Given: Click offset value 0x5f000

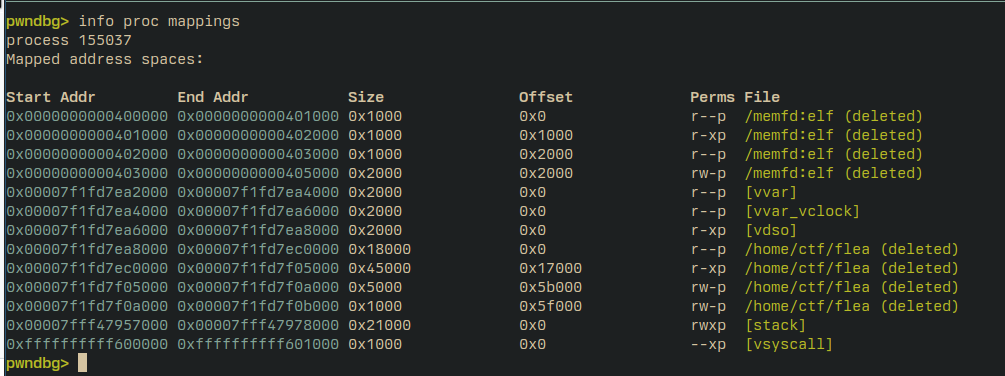Looking at the screenshot, I should 551,307.
